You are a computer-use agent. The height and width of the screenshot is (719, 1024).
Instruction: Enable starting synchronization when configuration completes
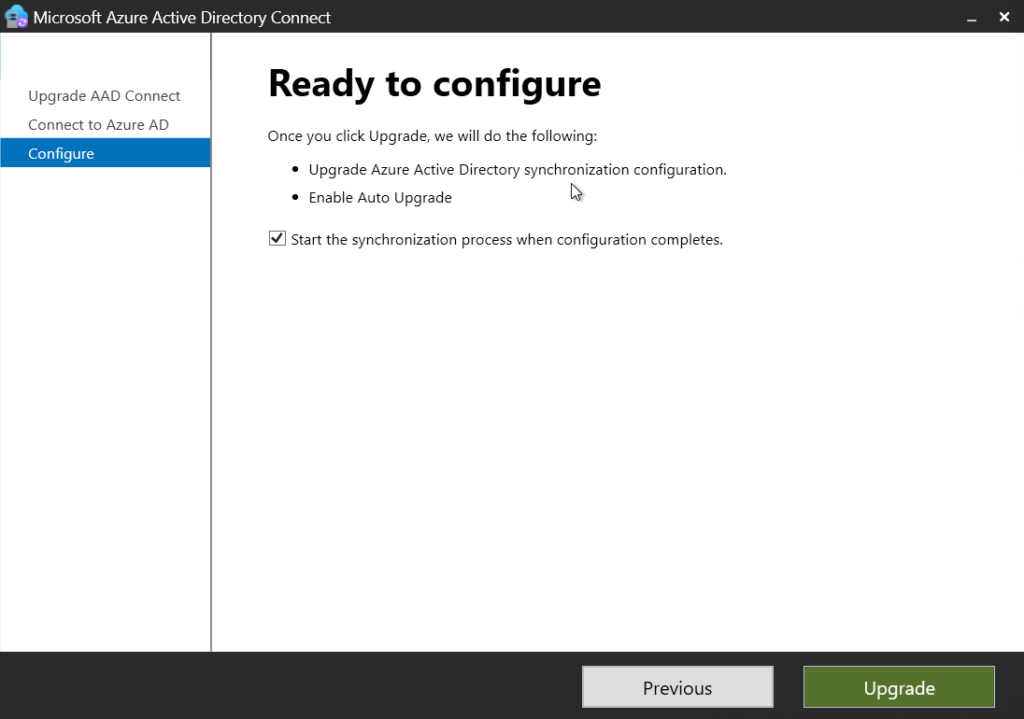point(277,238)
